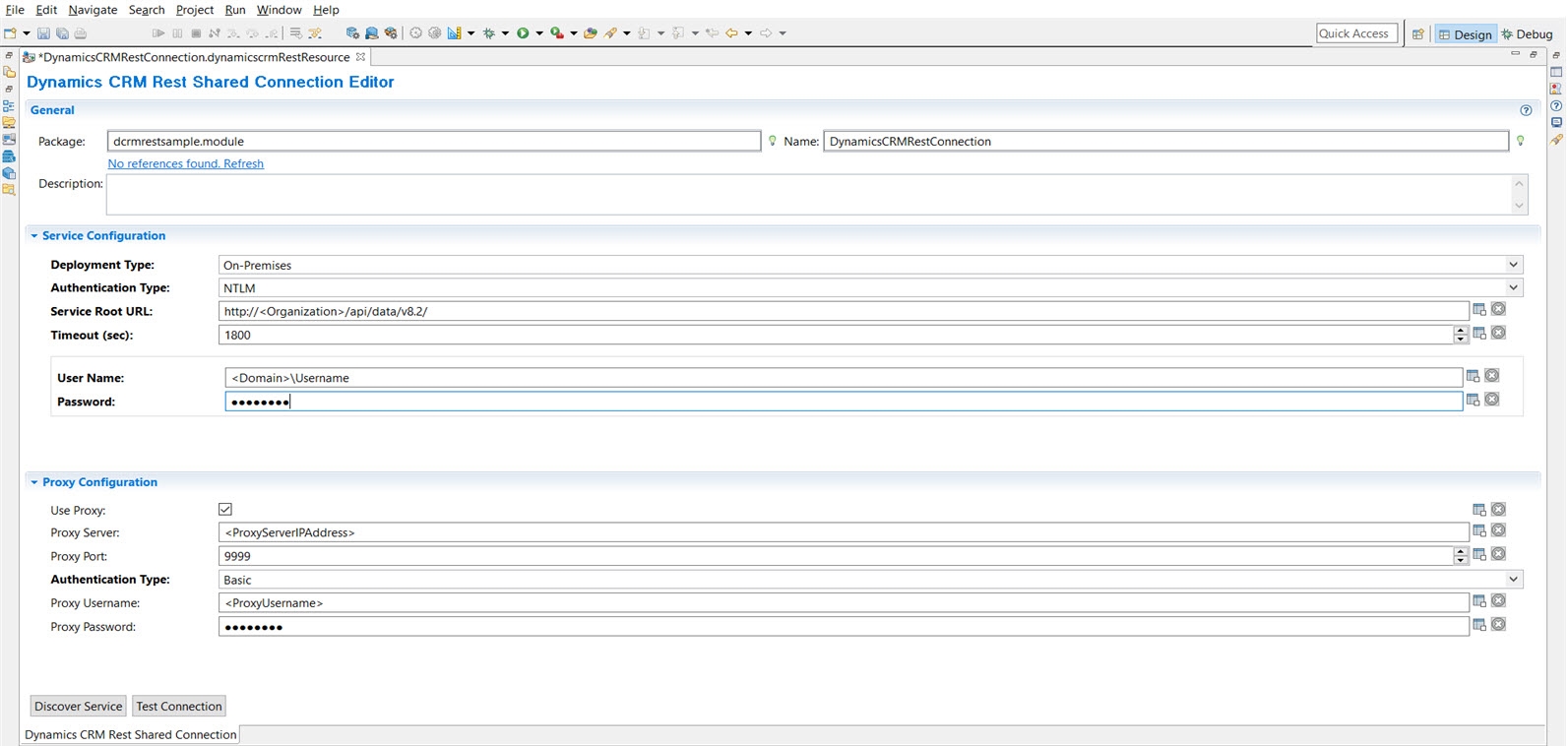Switch to the Design perspective
Image resolution: width=1568 pixels, height=746 pixels.
[1466, 34]
